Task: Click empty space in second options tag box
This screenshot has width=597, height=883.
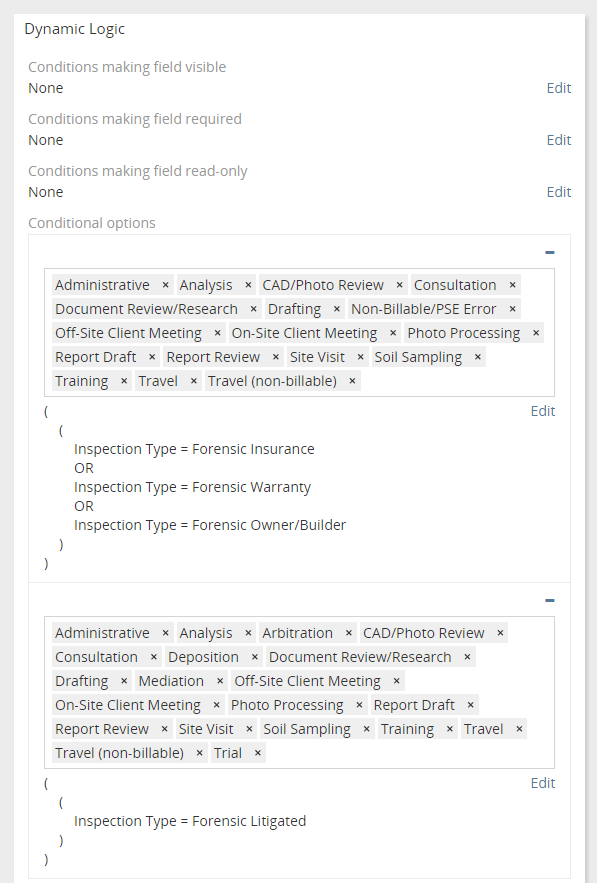Action: pos(406,753)
